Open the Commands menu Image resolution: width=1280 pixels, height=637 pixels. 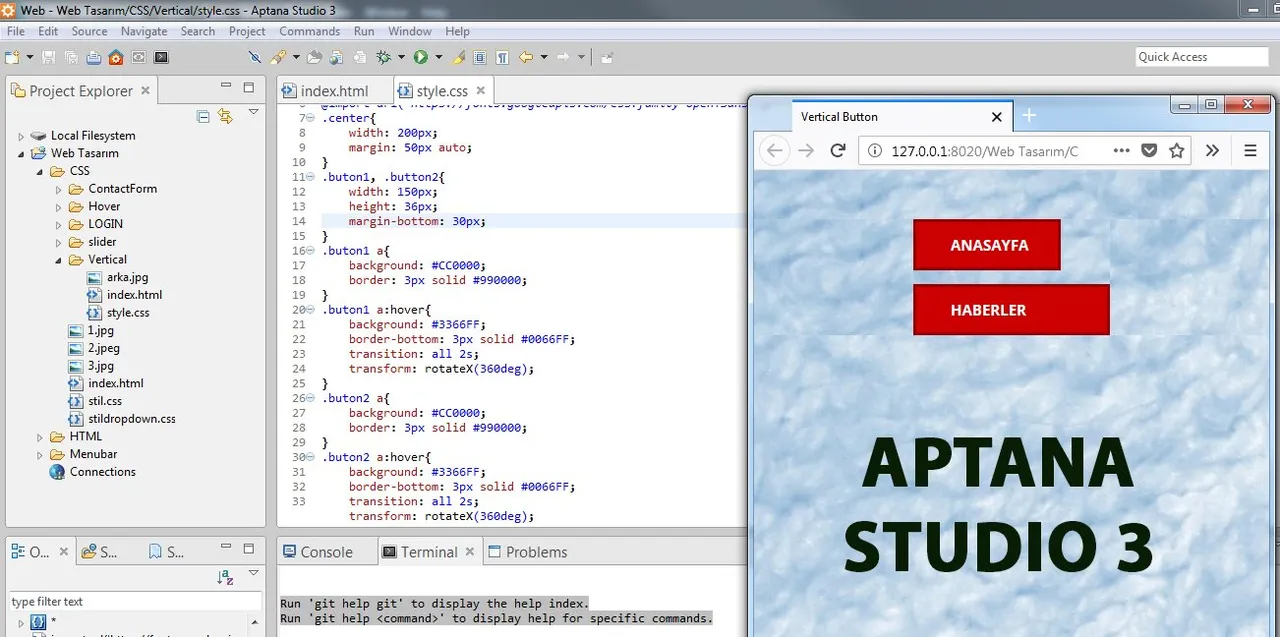(x=310, y=31)
